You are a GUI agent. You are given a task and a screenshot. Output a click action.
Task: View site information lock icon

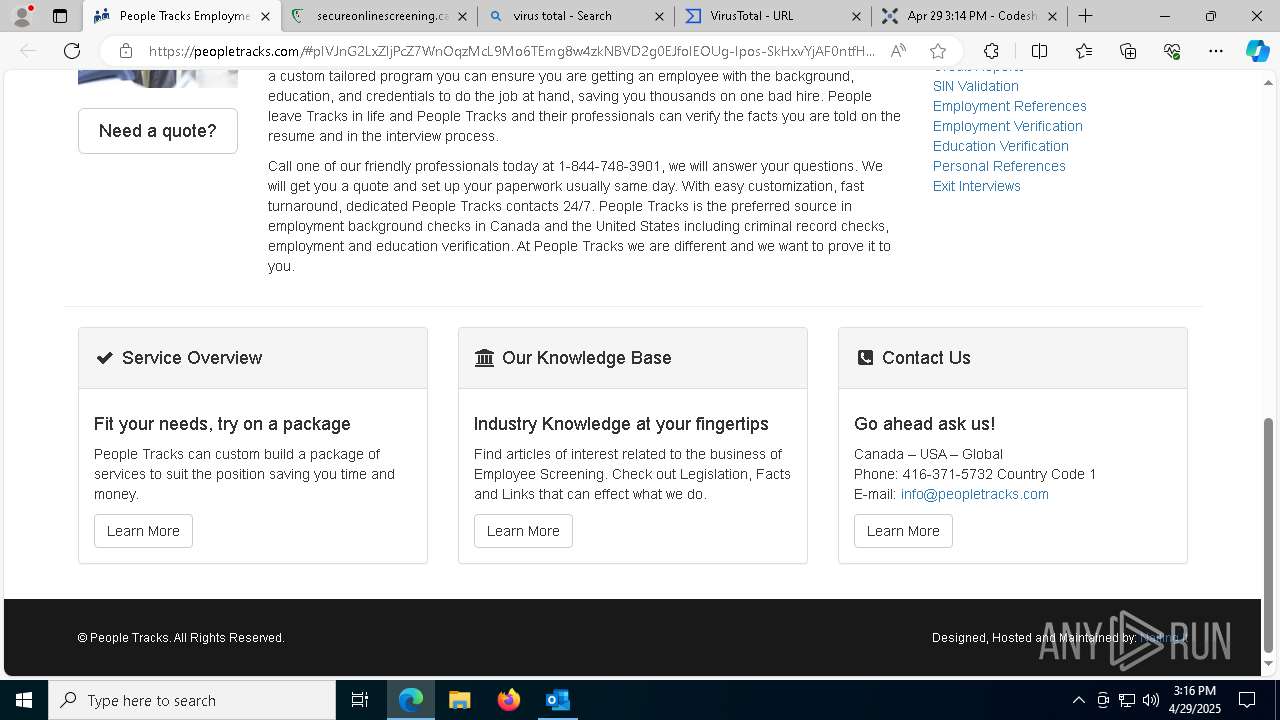pyautogui.click(x=125, y=51)
